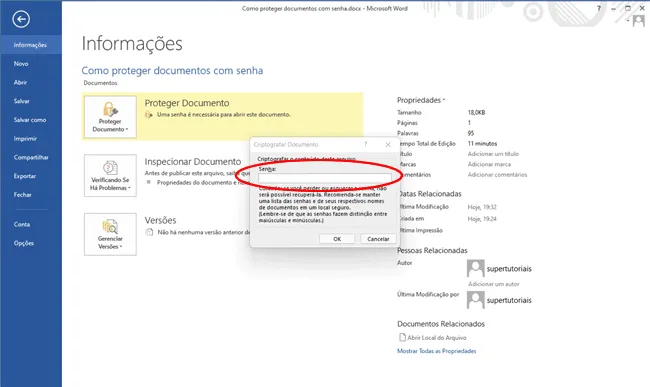Screen dimensions: 650x387
Task: Expand the Propriedades dropdown arrow
Action: [x=444, y=100]
